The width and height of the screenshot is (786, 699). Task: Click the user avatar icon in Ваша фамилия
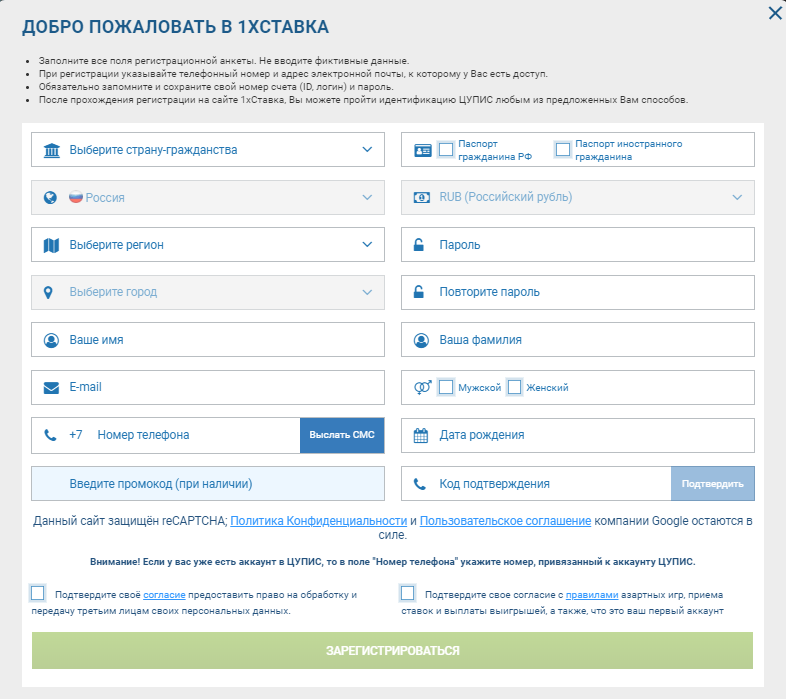pos(421,340)
